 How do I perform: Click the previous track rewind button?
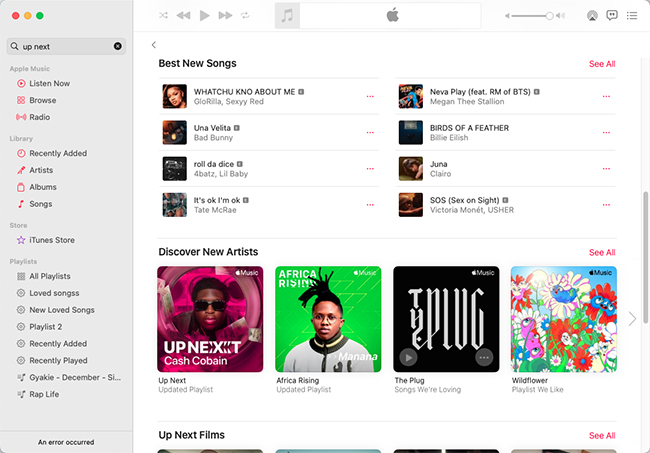183,16
